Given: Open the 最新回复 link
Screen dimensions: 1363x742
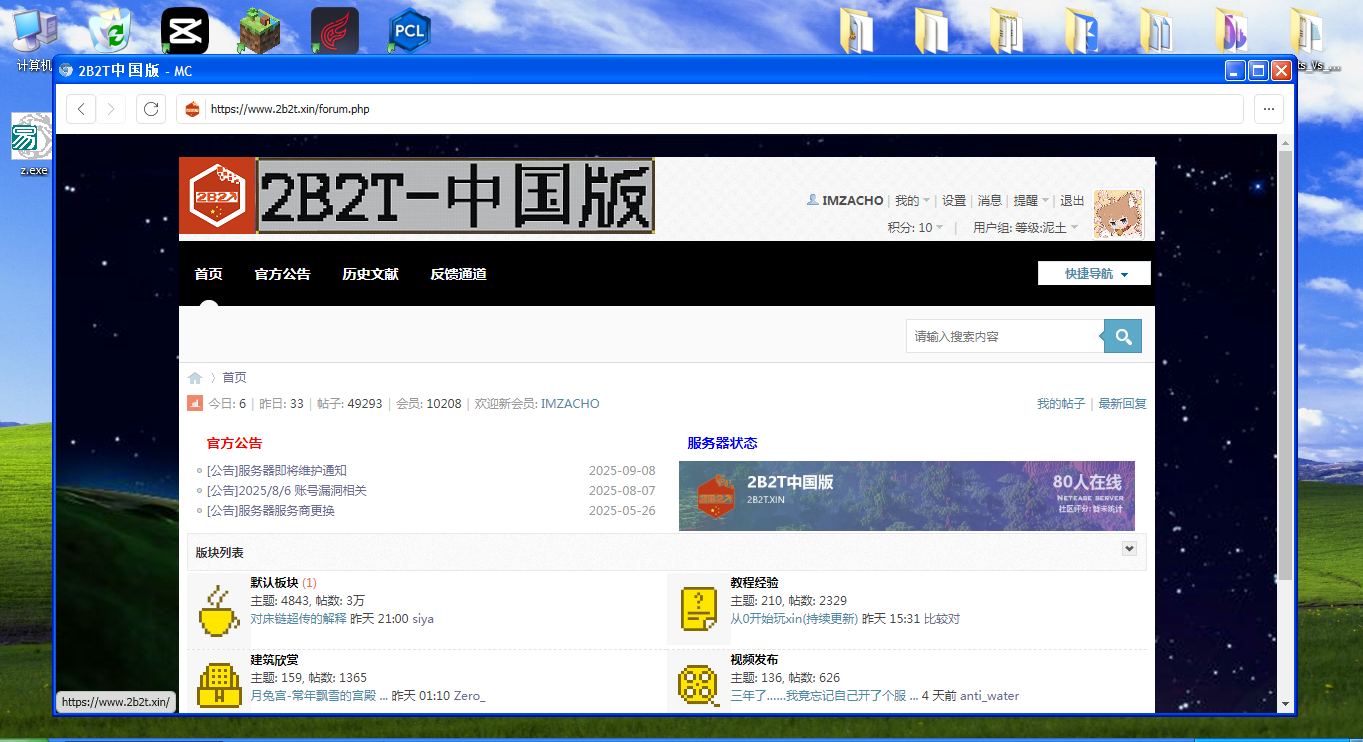Looking at the screenshot, I should (x=1122, y=403).
